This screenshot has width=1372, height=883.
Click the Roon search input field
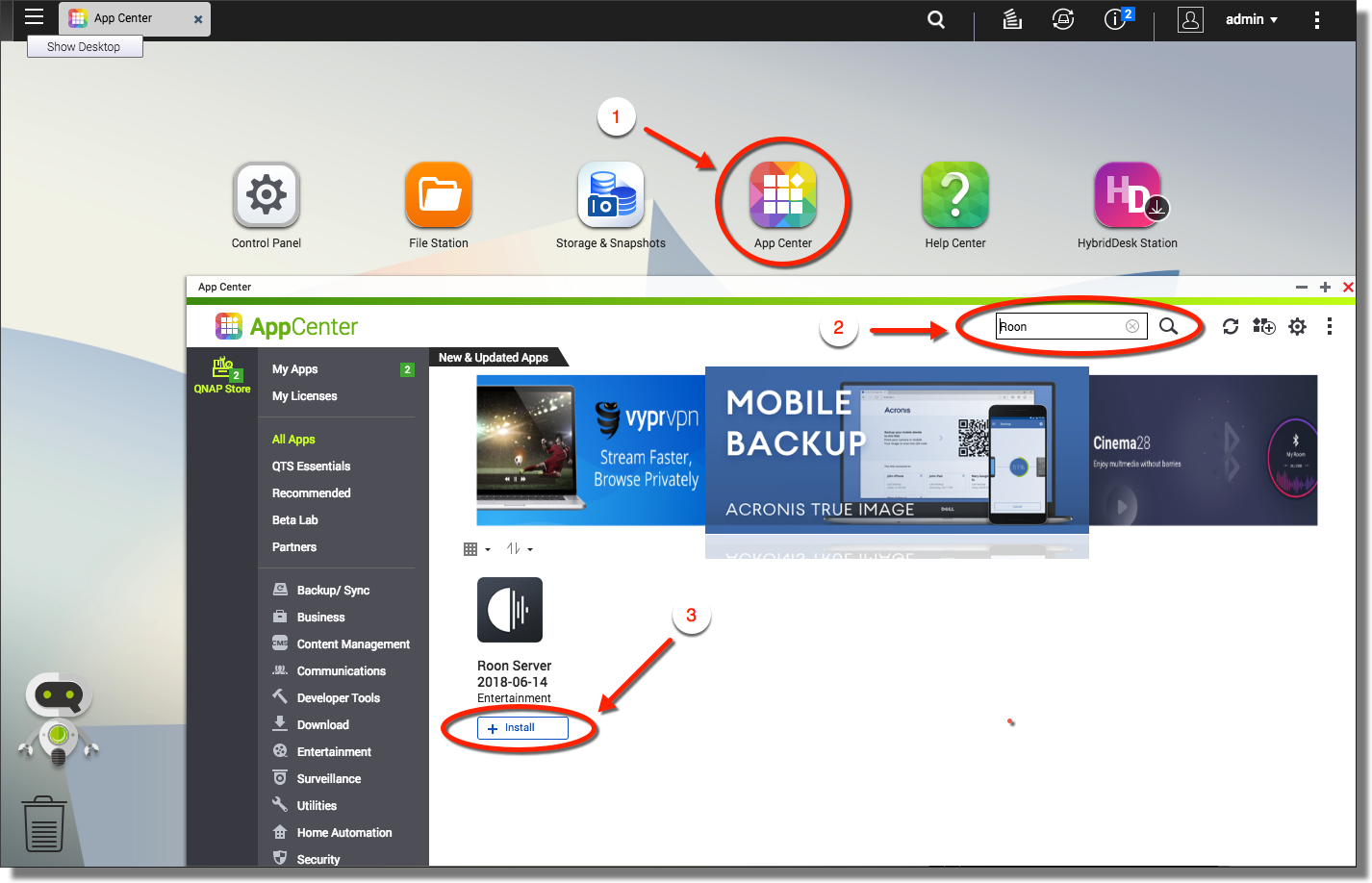tap(1058, 327)
